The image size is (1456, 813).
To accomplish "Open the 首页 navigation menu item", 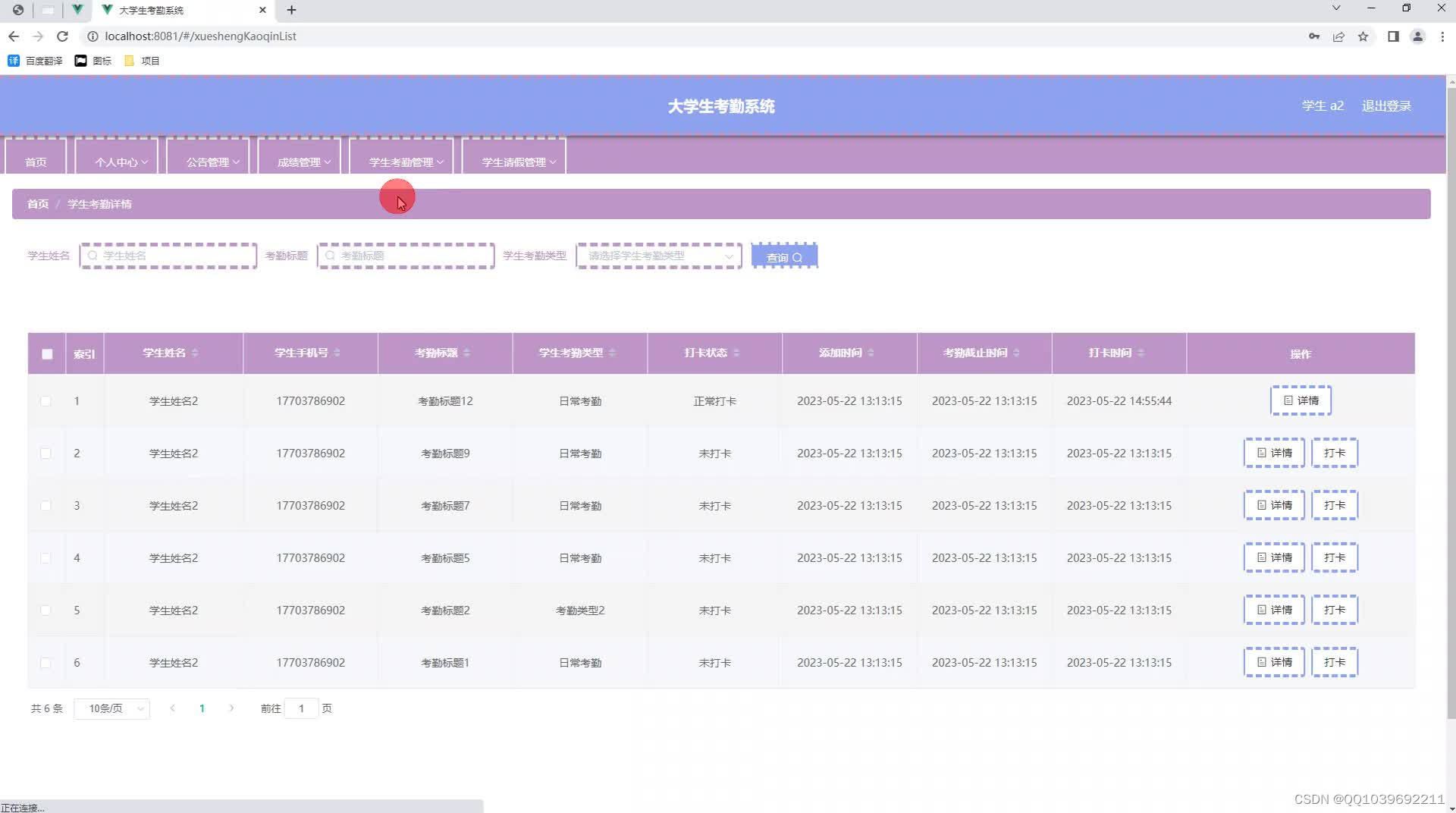I will (x=36, y=157).
